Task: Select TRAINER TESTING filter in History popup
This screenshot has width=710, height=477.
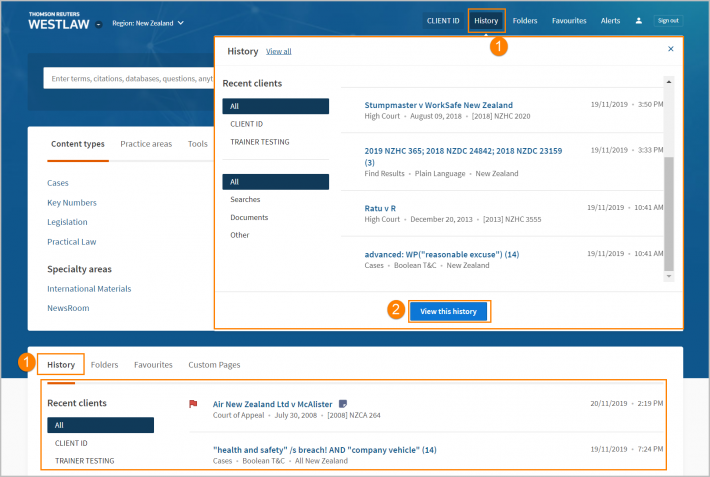Action: pos(259,142)
